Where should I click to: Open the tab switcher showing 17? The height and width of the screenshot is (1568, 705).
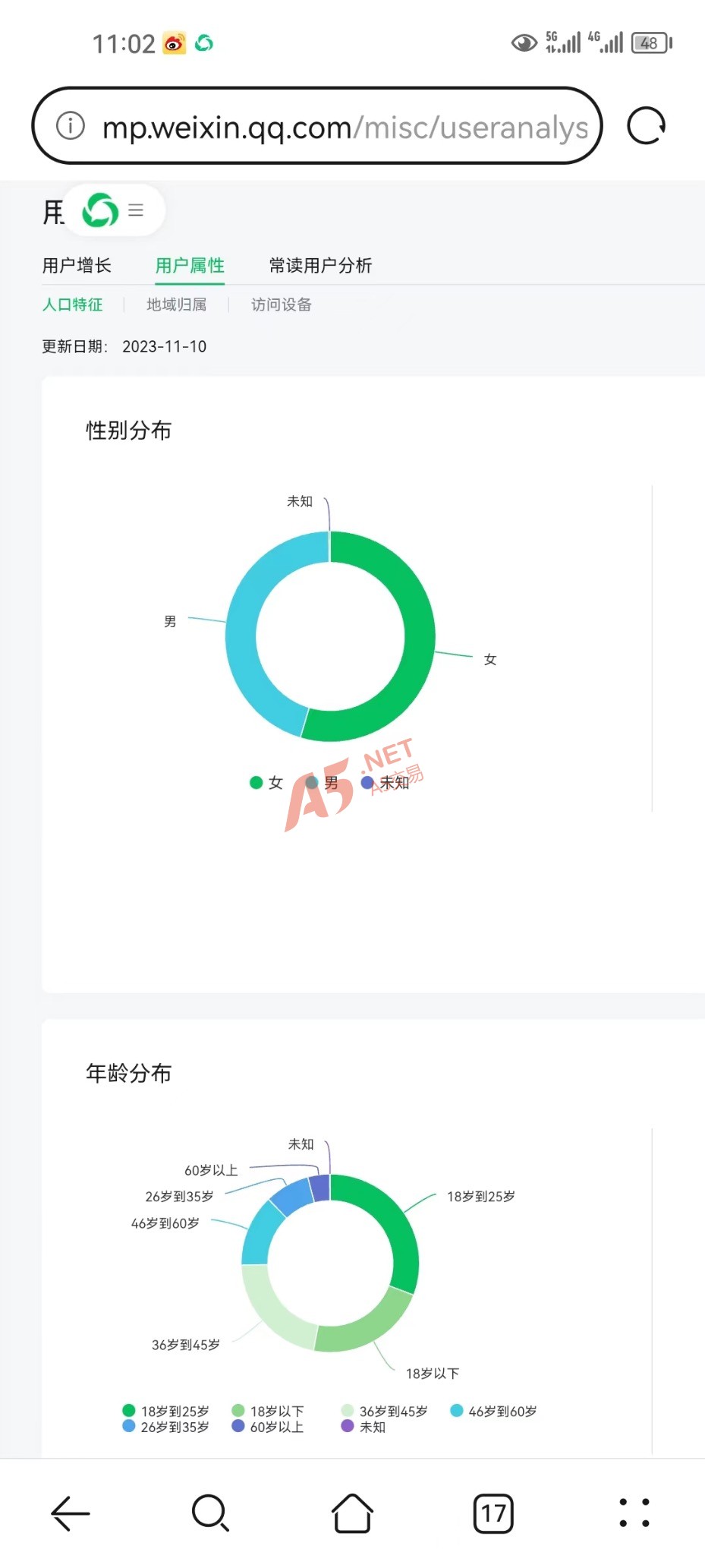tap(493, 1513)
